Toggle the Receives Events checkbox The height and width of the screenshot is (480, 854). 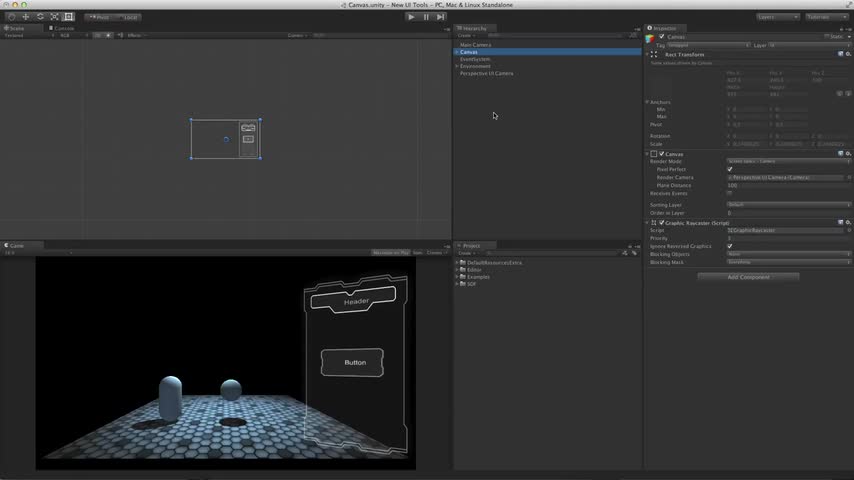(730, 193)
